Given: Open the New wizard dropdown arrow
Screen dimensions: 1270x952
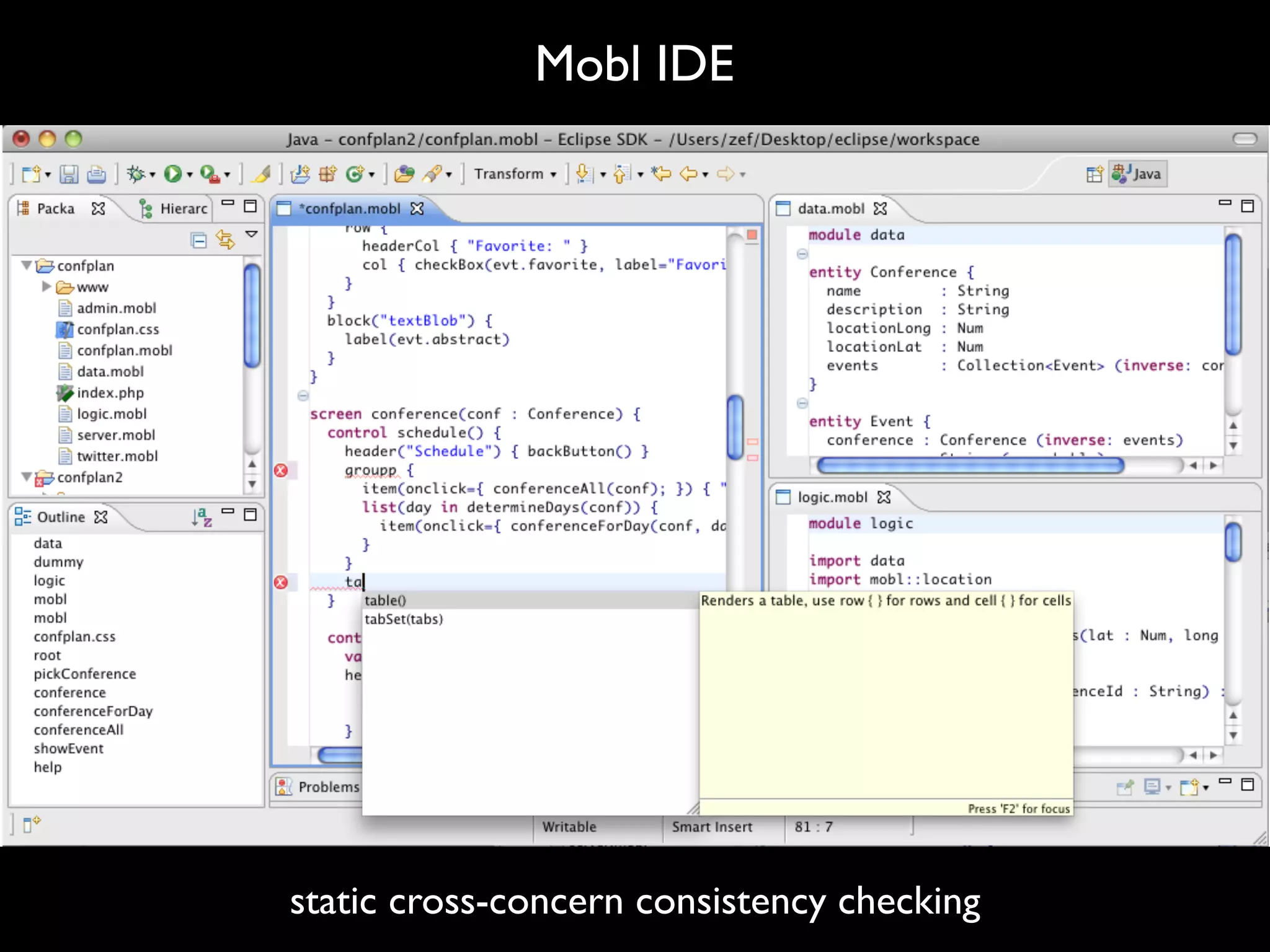Looking at the screenshot, I should coord(48,175).
